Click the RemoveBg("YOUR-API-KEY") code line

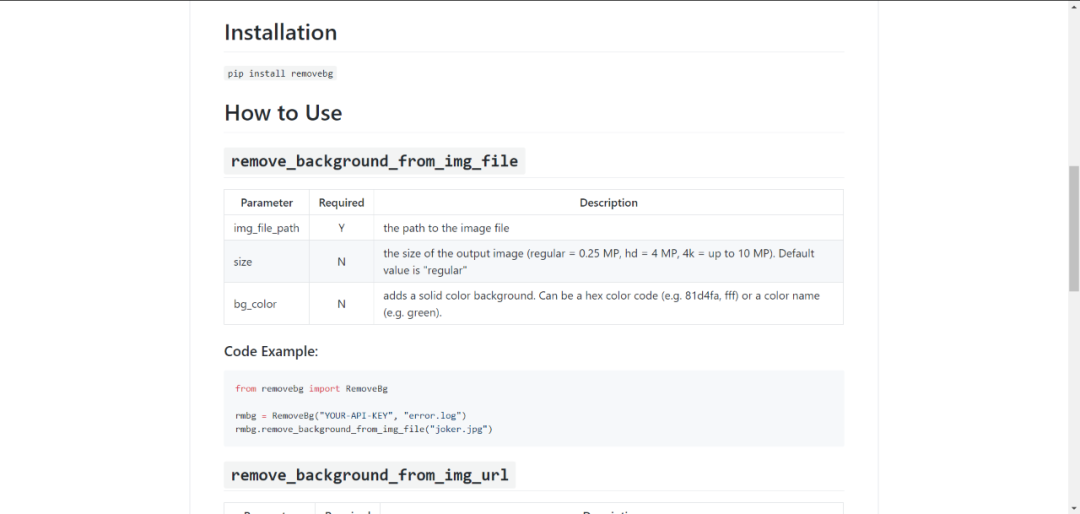click(351, 415)
